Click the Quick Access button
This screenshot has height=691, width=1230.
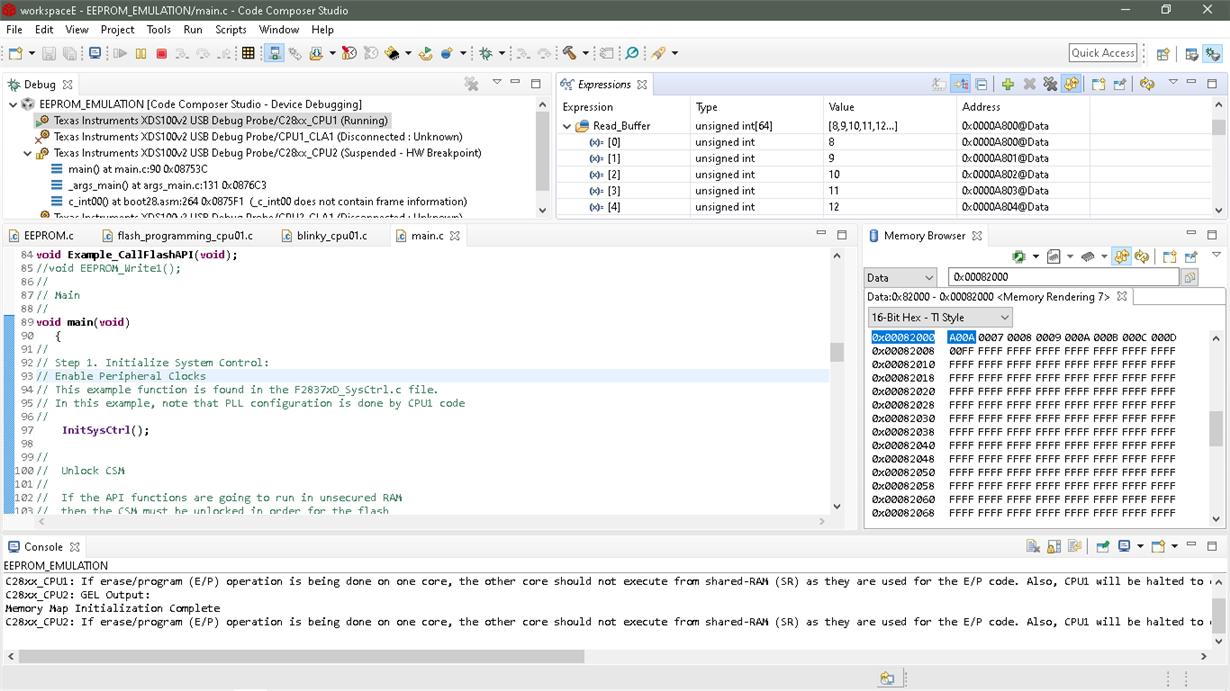tap(1102, 53)
